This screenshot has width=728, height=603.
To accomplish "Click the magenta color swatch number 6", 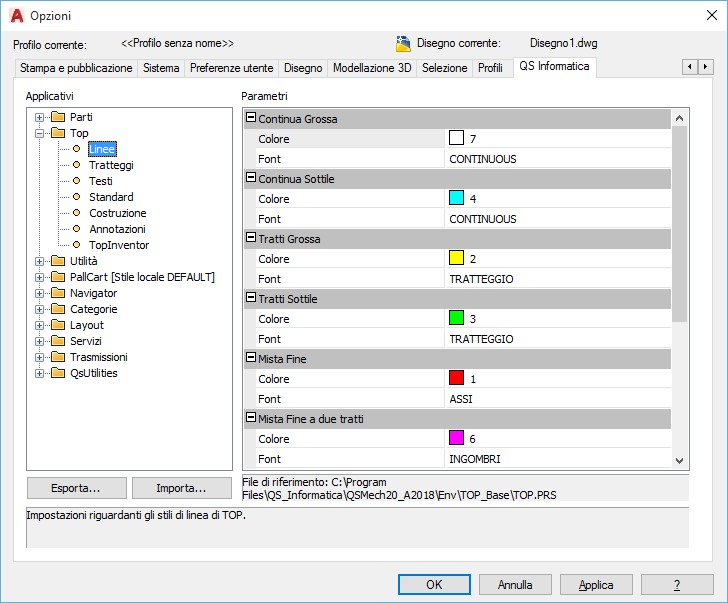I will [x=456, y=438].
